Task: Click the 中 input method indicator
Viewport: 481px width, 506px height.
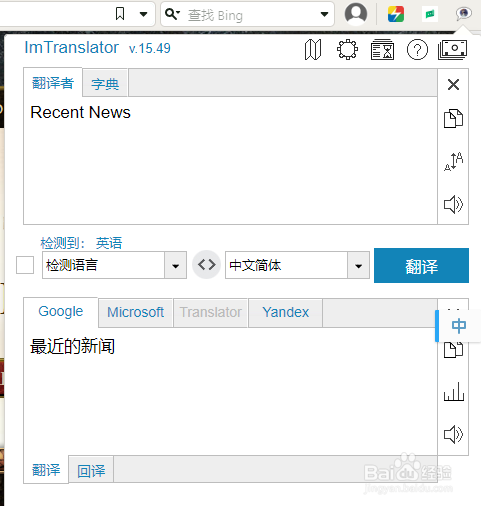Action: pos(459,326)
